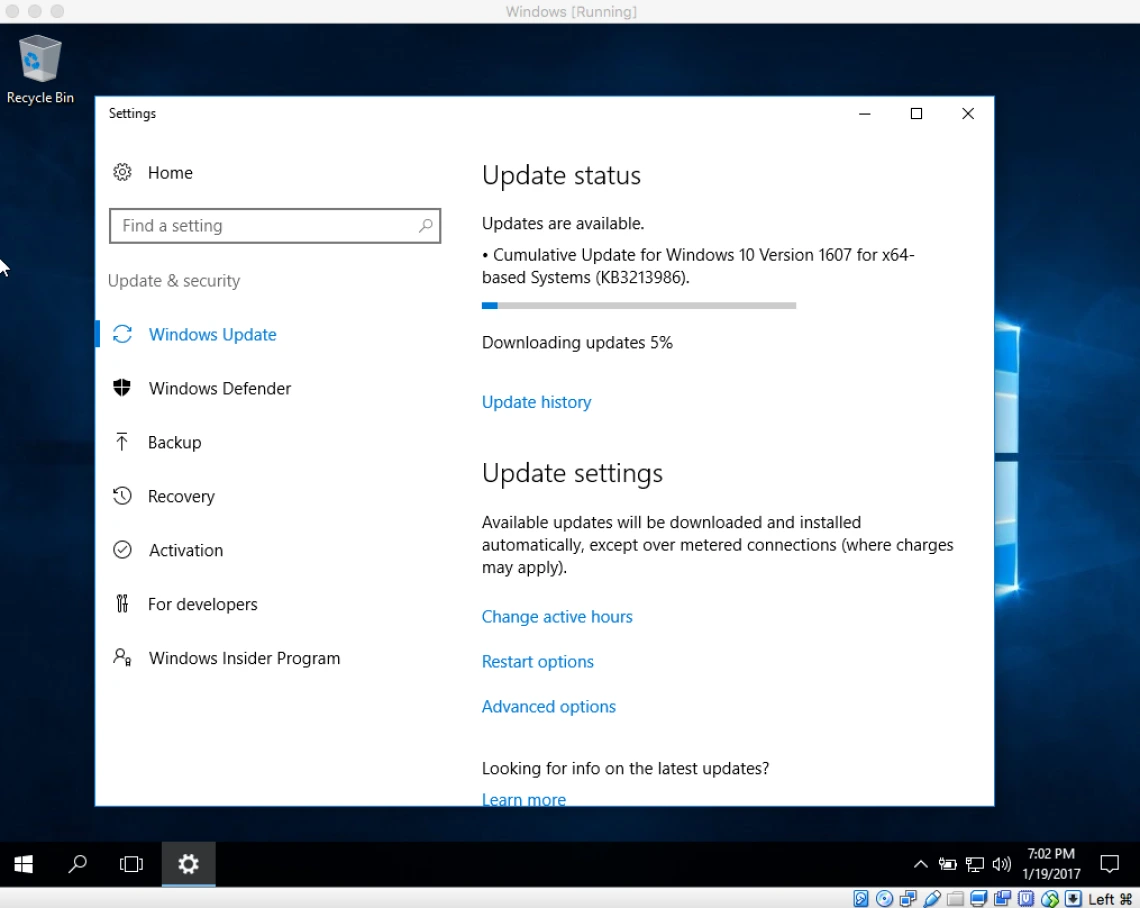The height and width of the screenshot is (908, 1140).
Task: Show hidden system tray icons
Action: pos(920,864)
